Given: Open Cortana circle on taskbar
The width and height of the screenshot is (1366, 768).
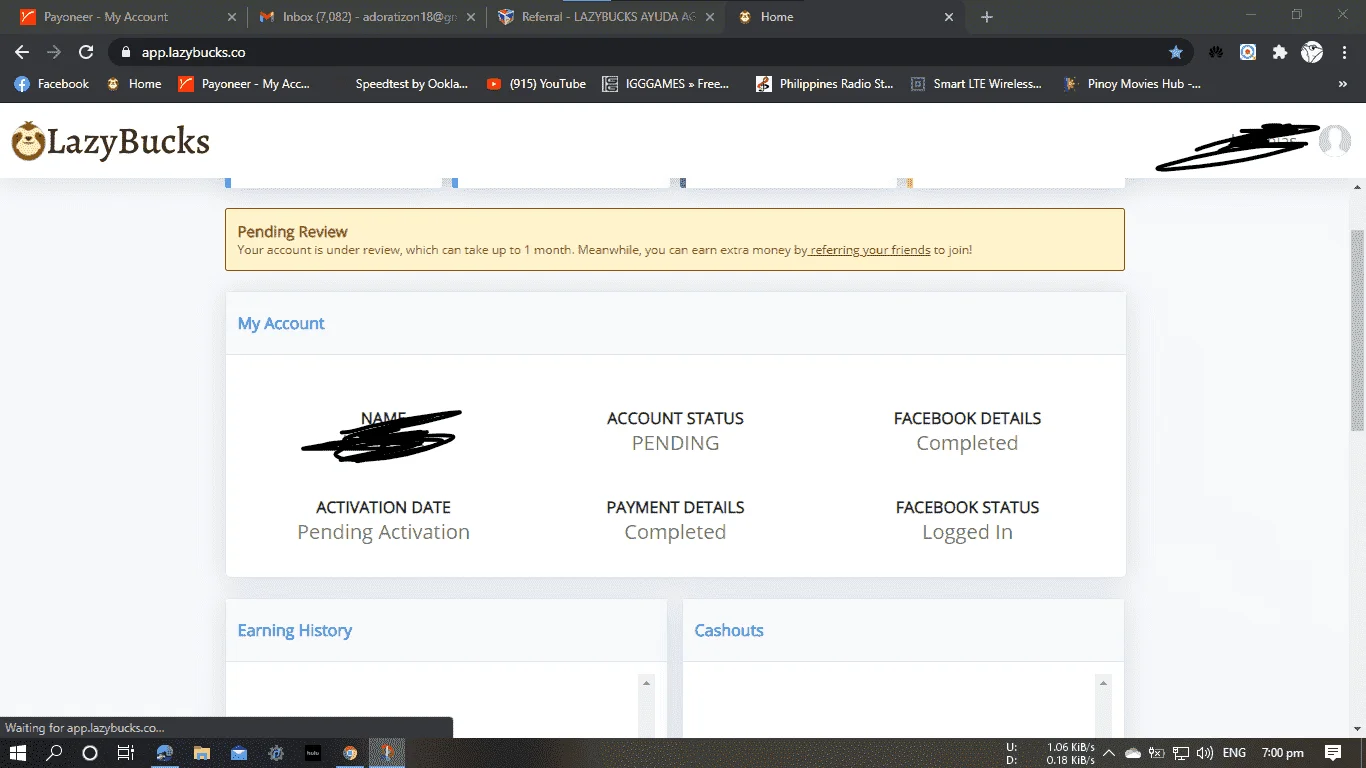Looking at the screenshot, I should tap(90, 753).
